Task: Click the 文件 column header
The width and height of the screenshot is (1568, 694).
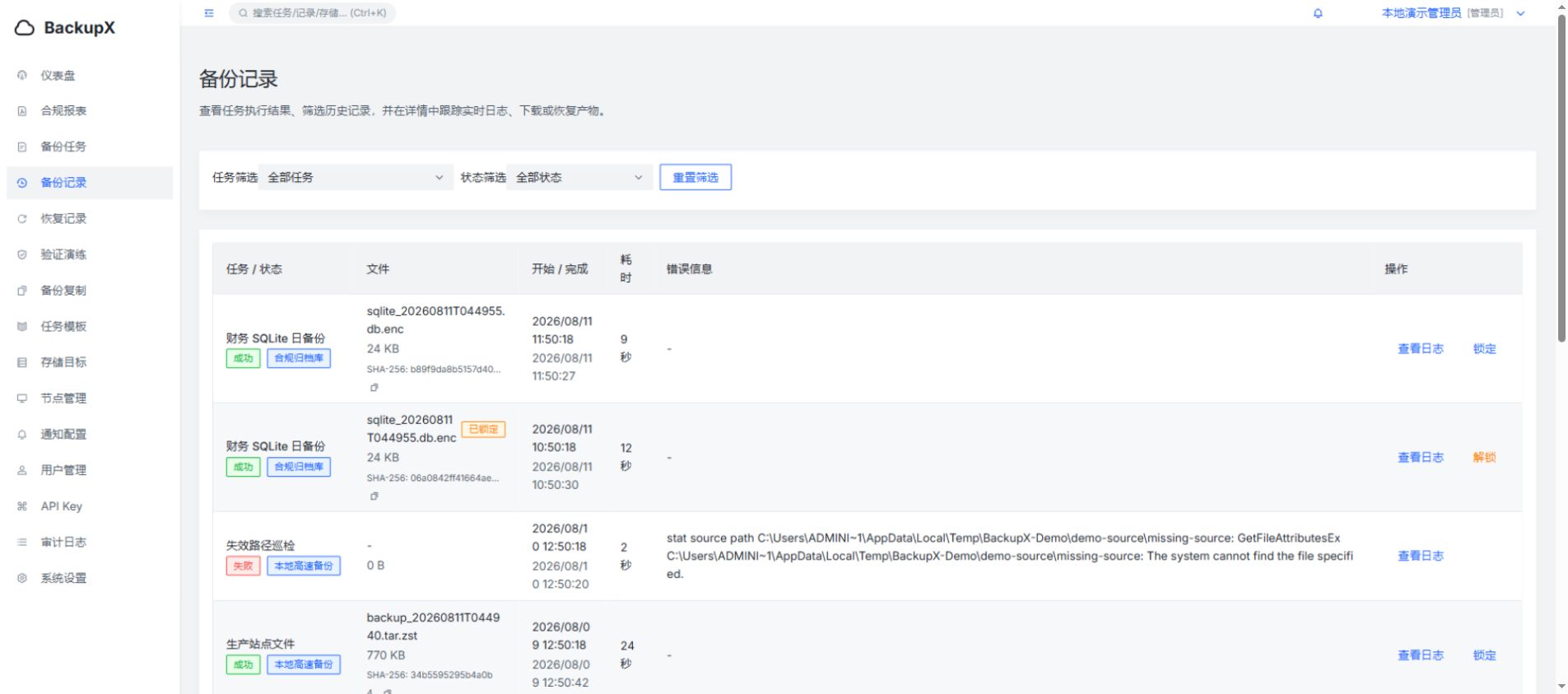Action: (378, 269)
